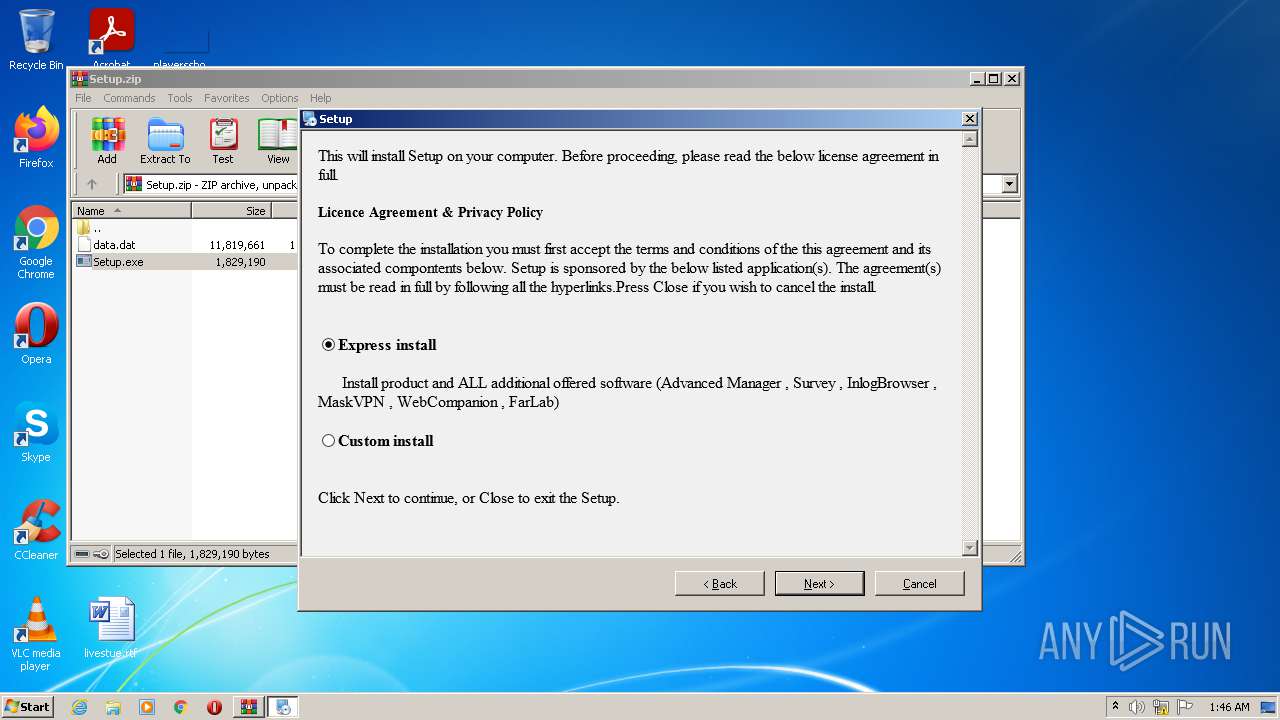Screen dimensions: 1280x720
Task: Open the Tools menu in WinRAR
Action: pyautogui.click(x=180, y=98)
